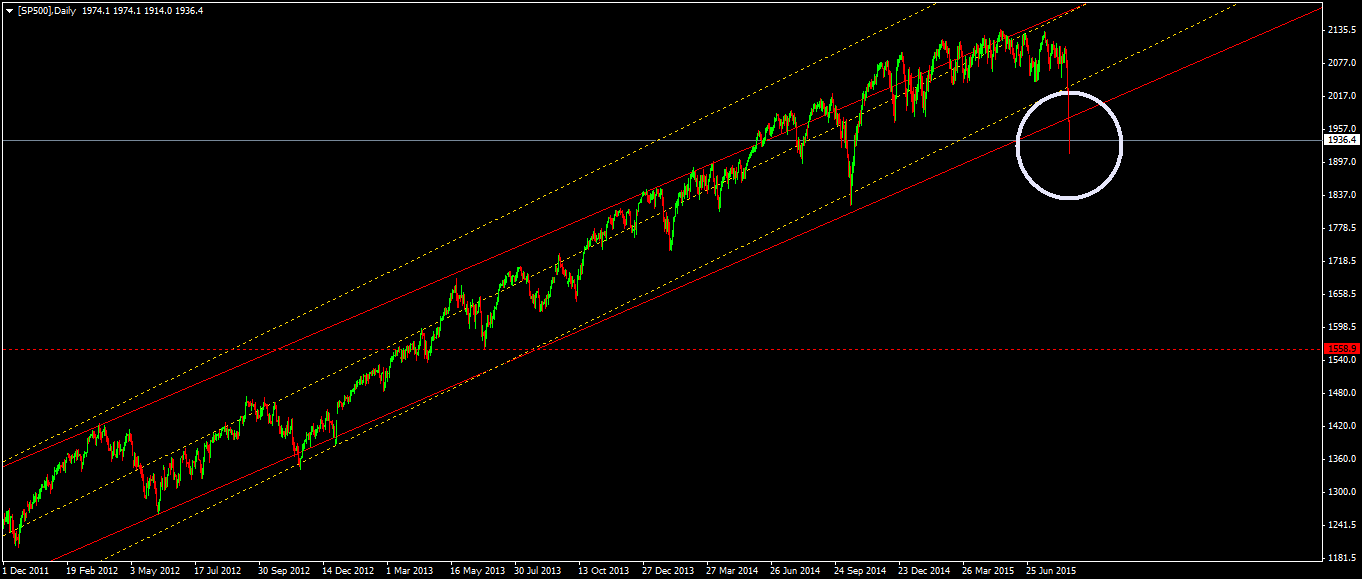Click the 1480.0 price axis label
Screen dimensions: 1362x579
(1341, 393)
